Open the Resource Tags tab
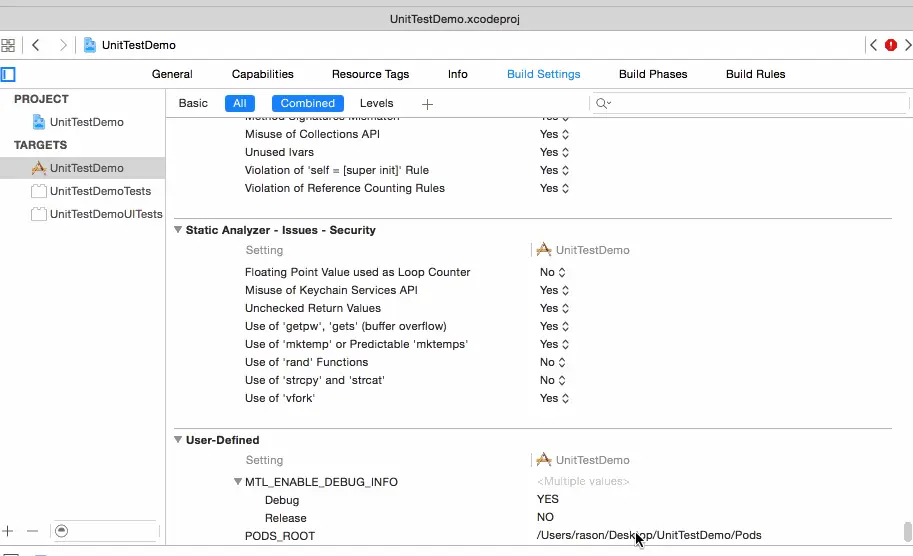Screen dimensions: 913x556 [370, 74]
